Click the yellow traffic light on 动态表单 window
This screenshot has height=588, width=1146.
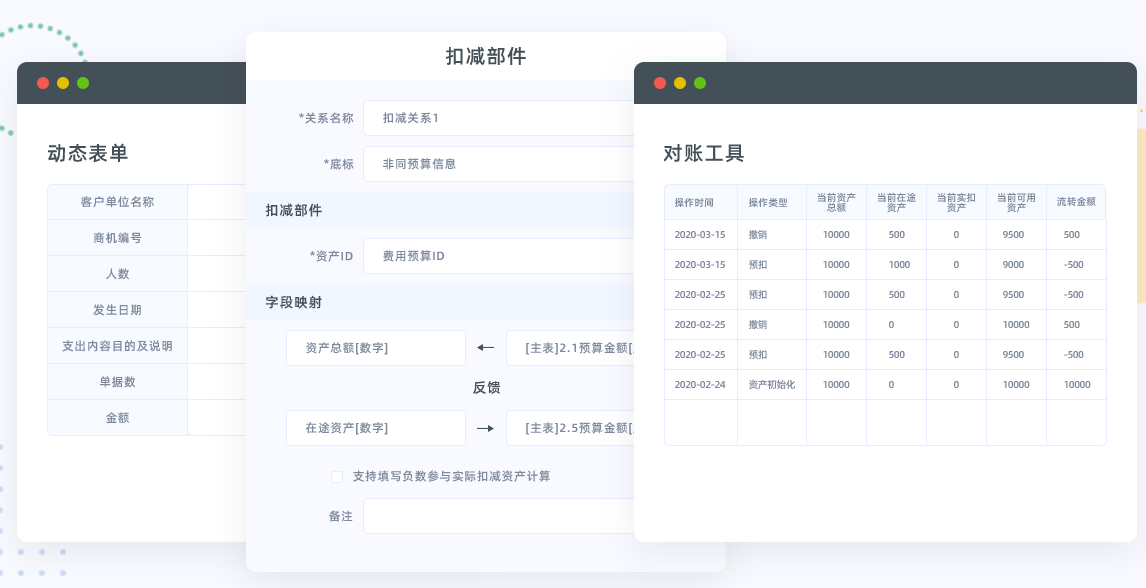click(62, 83)
